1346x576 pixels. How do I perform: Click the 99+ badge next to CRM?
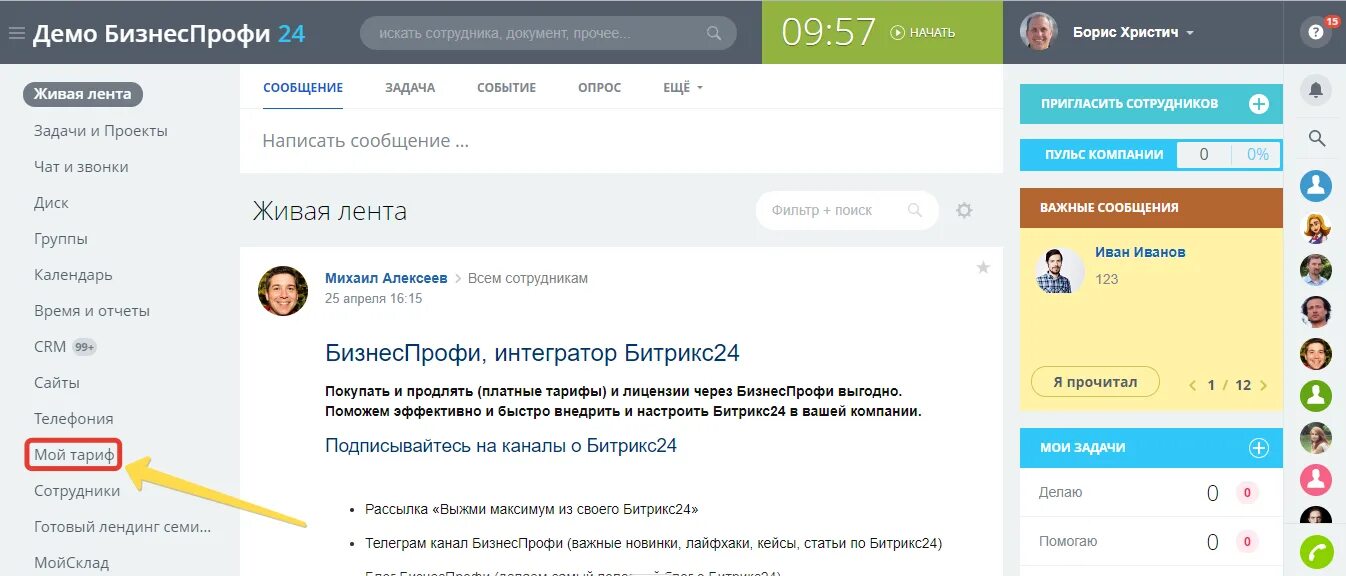(84, 347)
